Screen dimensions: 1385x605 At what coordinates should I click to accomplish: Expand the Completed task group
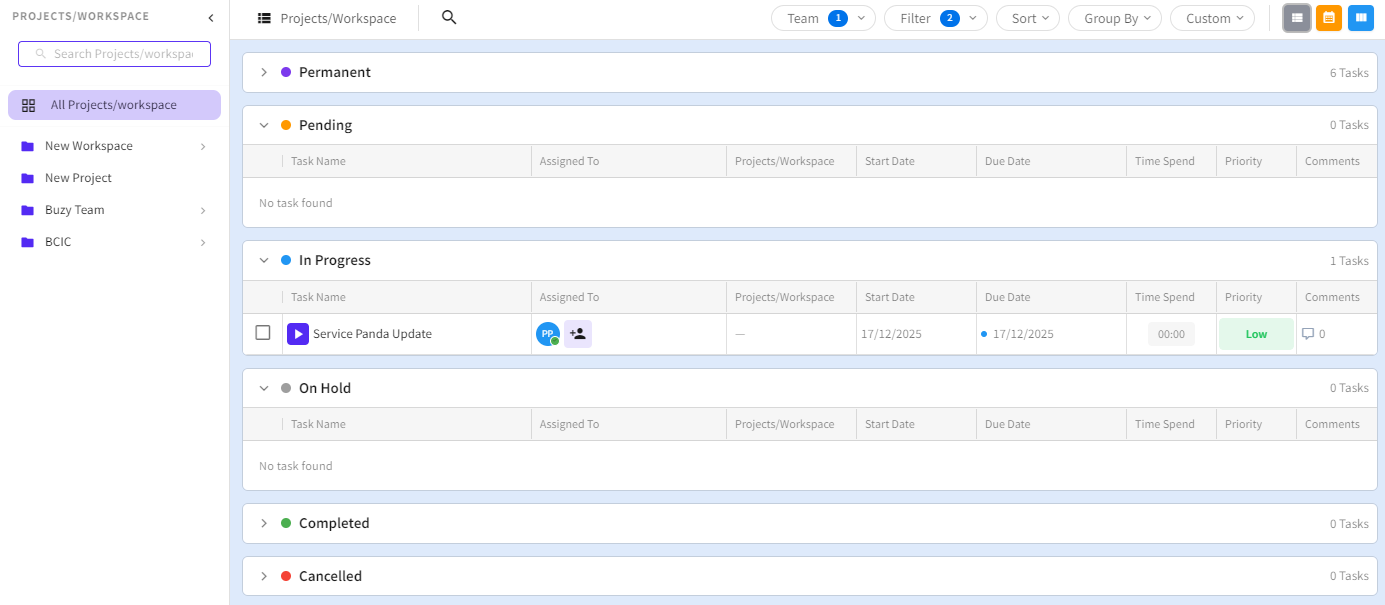pos(264,523)
